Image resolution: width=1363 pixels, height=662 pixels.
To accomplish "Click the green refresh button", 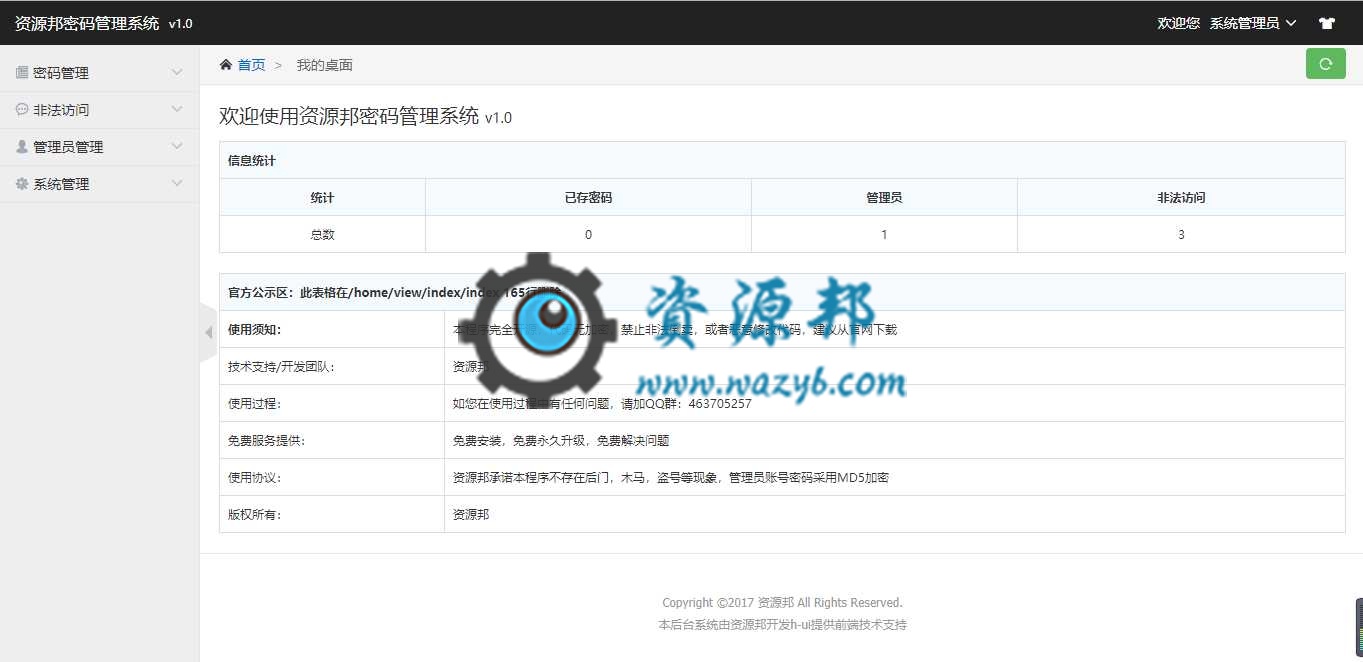I will coord(1325,63).
